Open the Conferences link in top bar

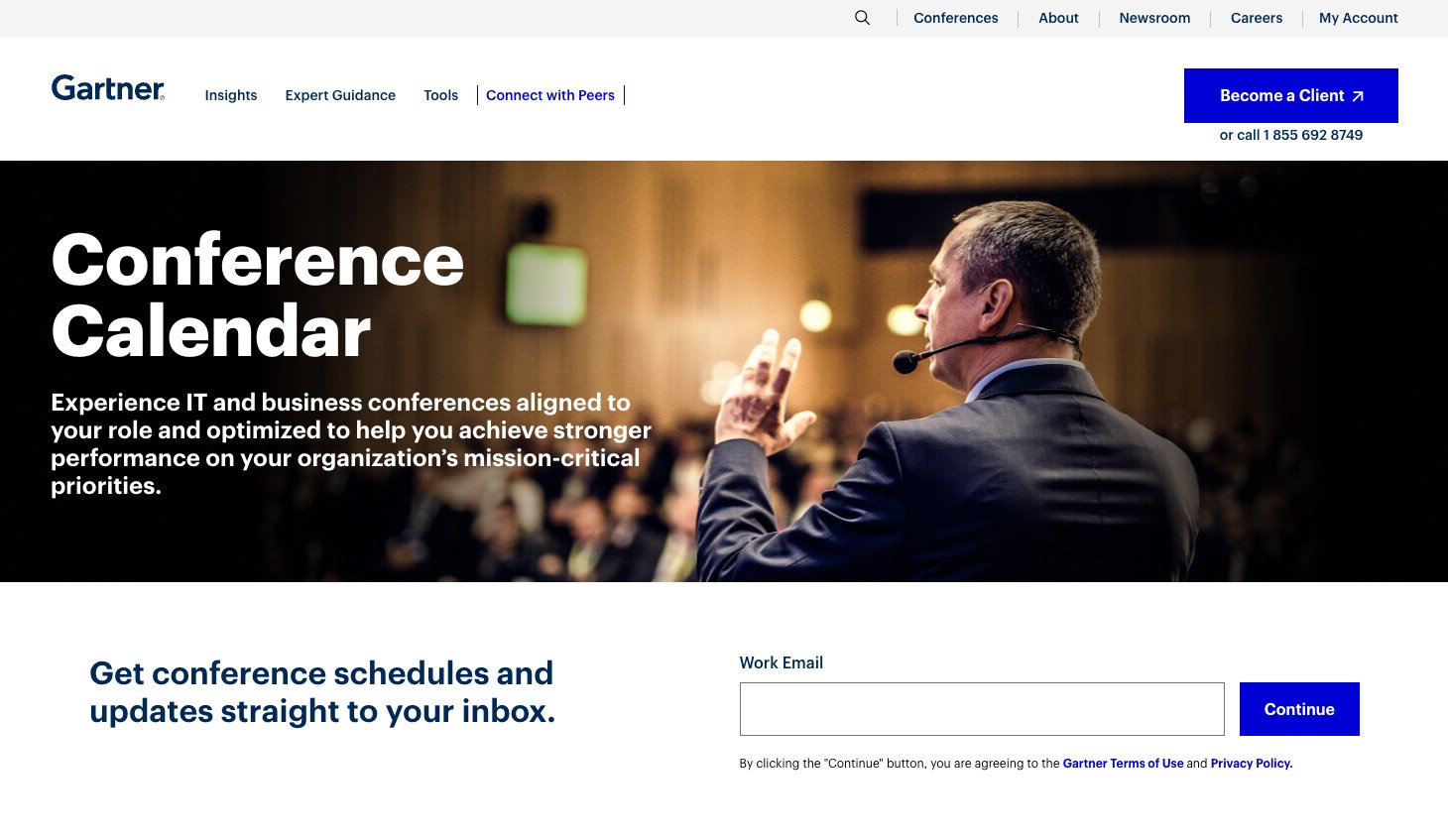point(955,18)
